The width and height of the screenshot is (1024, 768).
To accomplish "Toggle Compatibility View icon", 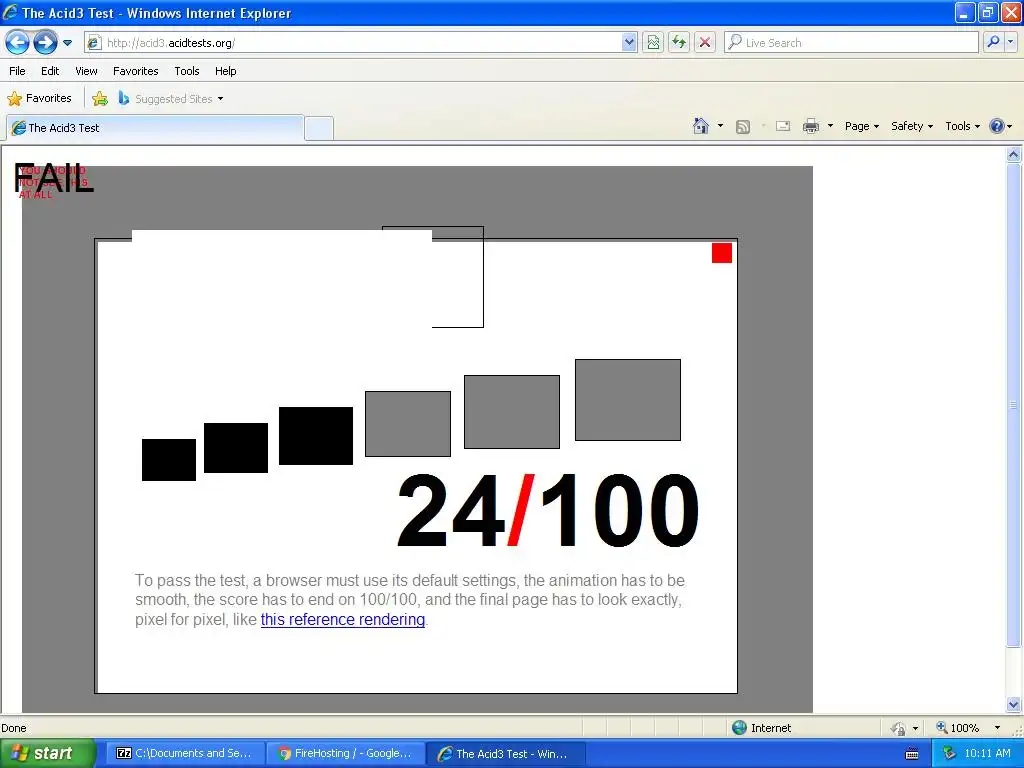I will tap(653, 42).
